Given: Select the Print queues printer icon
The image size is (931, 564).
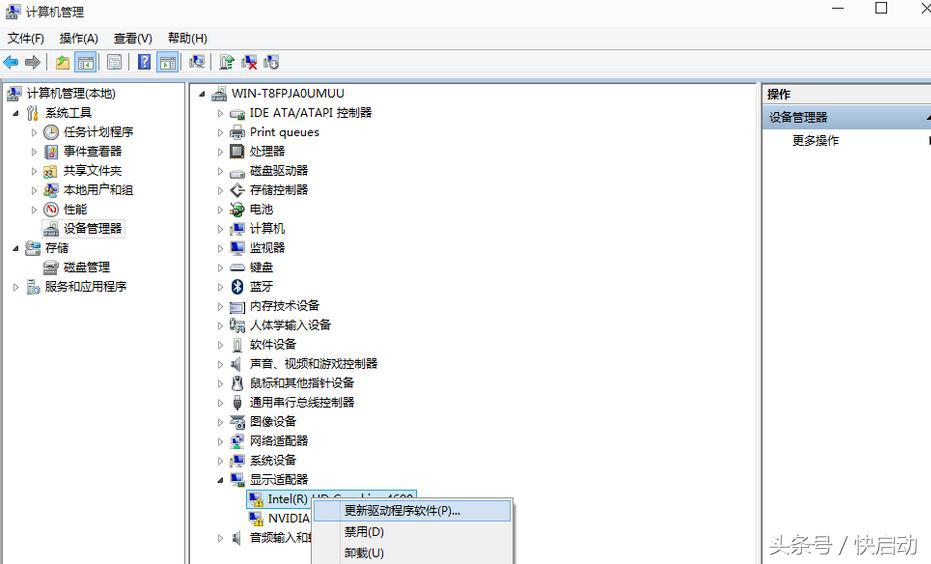Looking at the screenshot, I should [x=238, y=132].
